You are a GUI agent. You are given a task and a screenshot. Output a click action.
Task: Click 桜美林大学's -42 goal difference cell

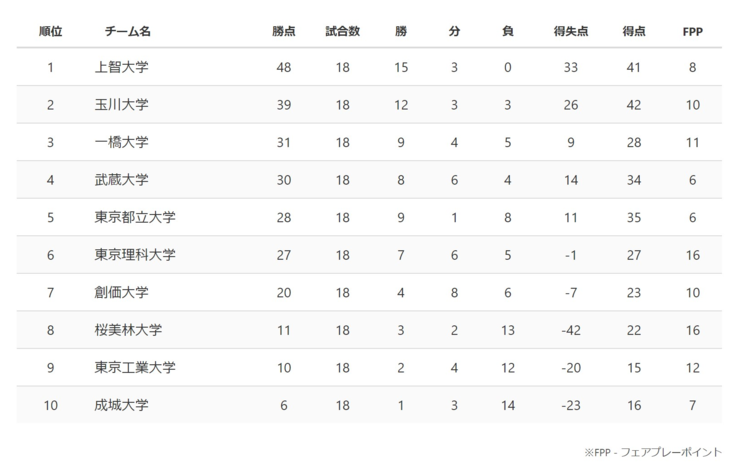(570, 330)
